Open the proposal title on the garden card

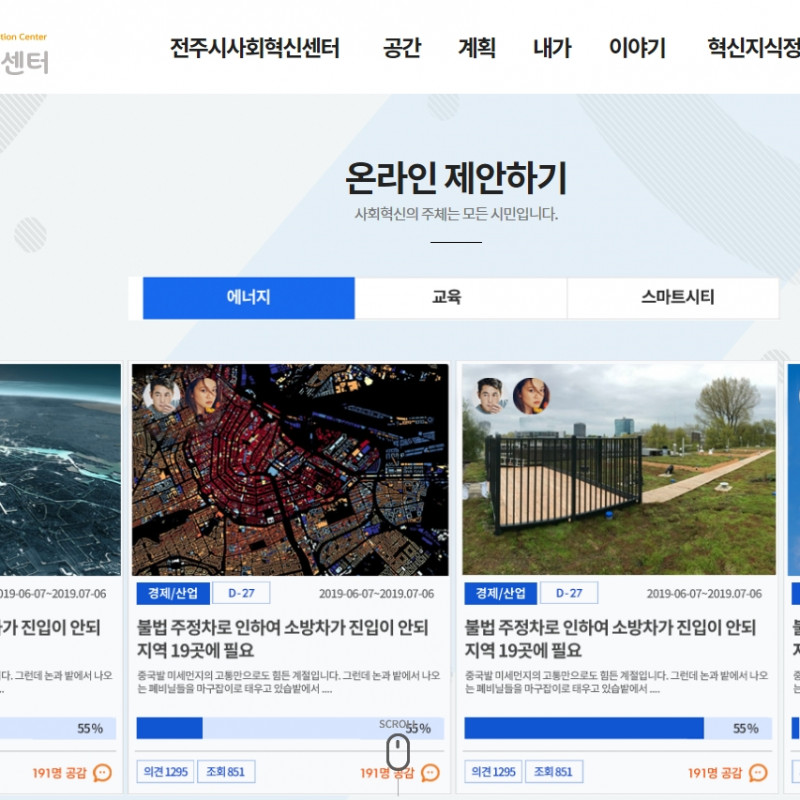tap(610, 638)
